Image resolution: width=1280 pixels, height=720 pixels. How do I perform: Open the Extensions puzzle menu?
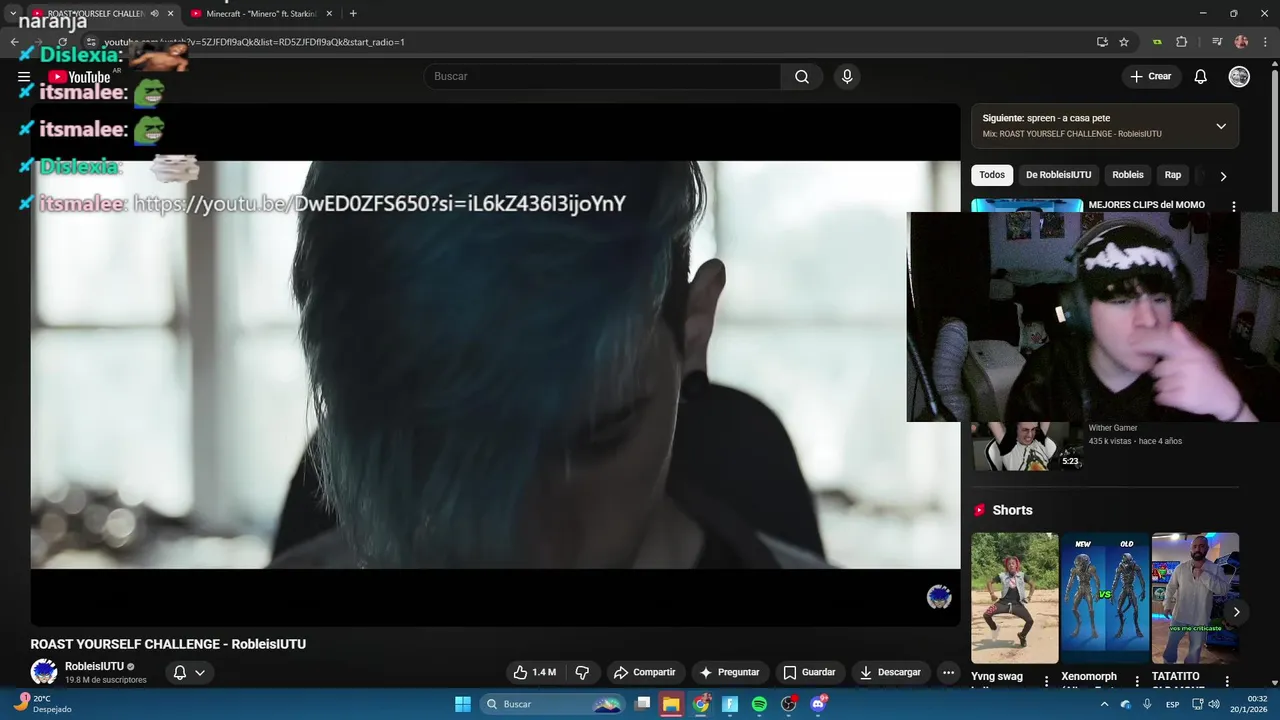pos(1182,42)
